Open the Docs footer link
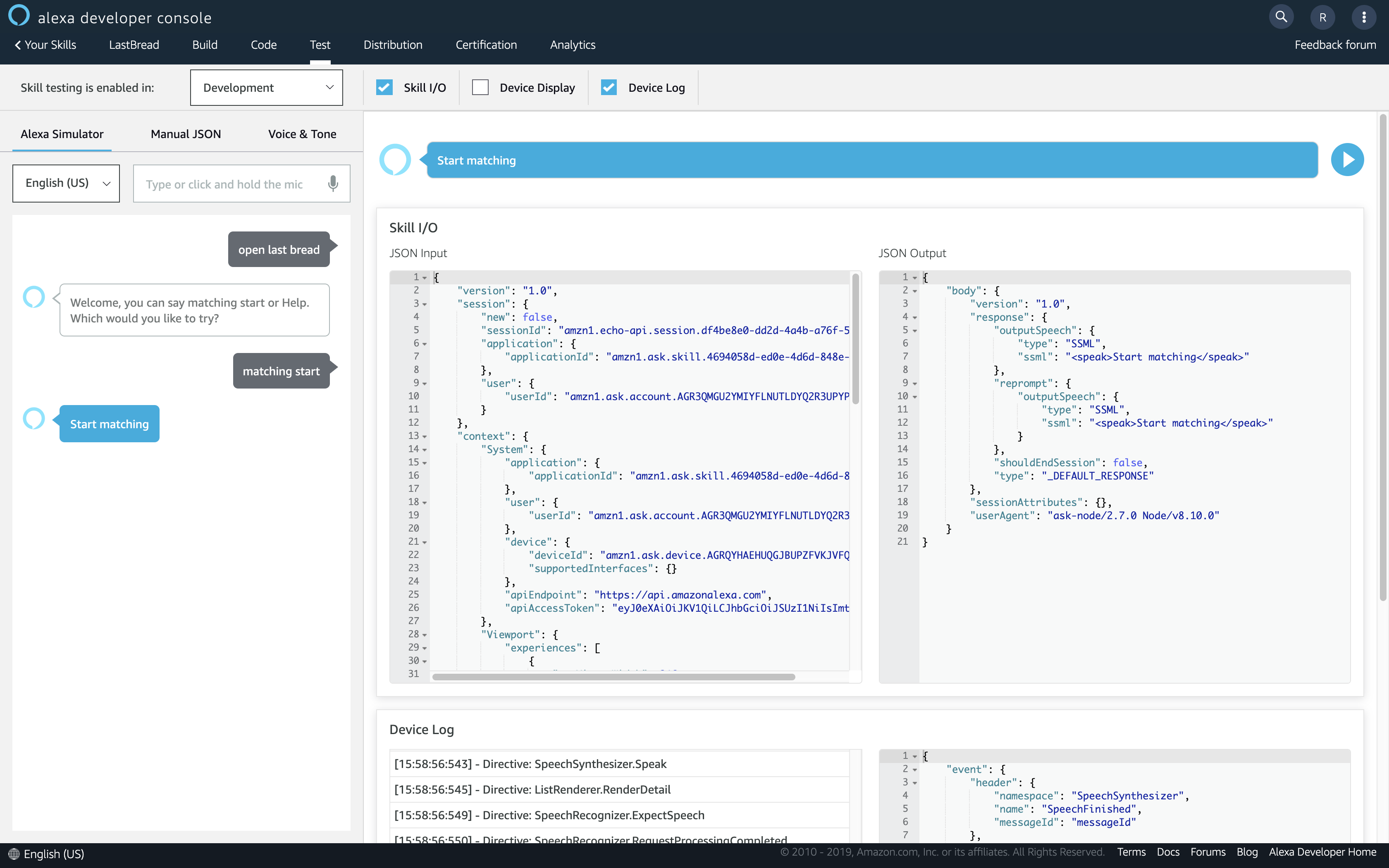Screen dimensions: 1389x868 click(x=1168, y=852)
